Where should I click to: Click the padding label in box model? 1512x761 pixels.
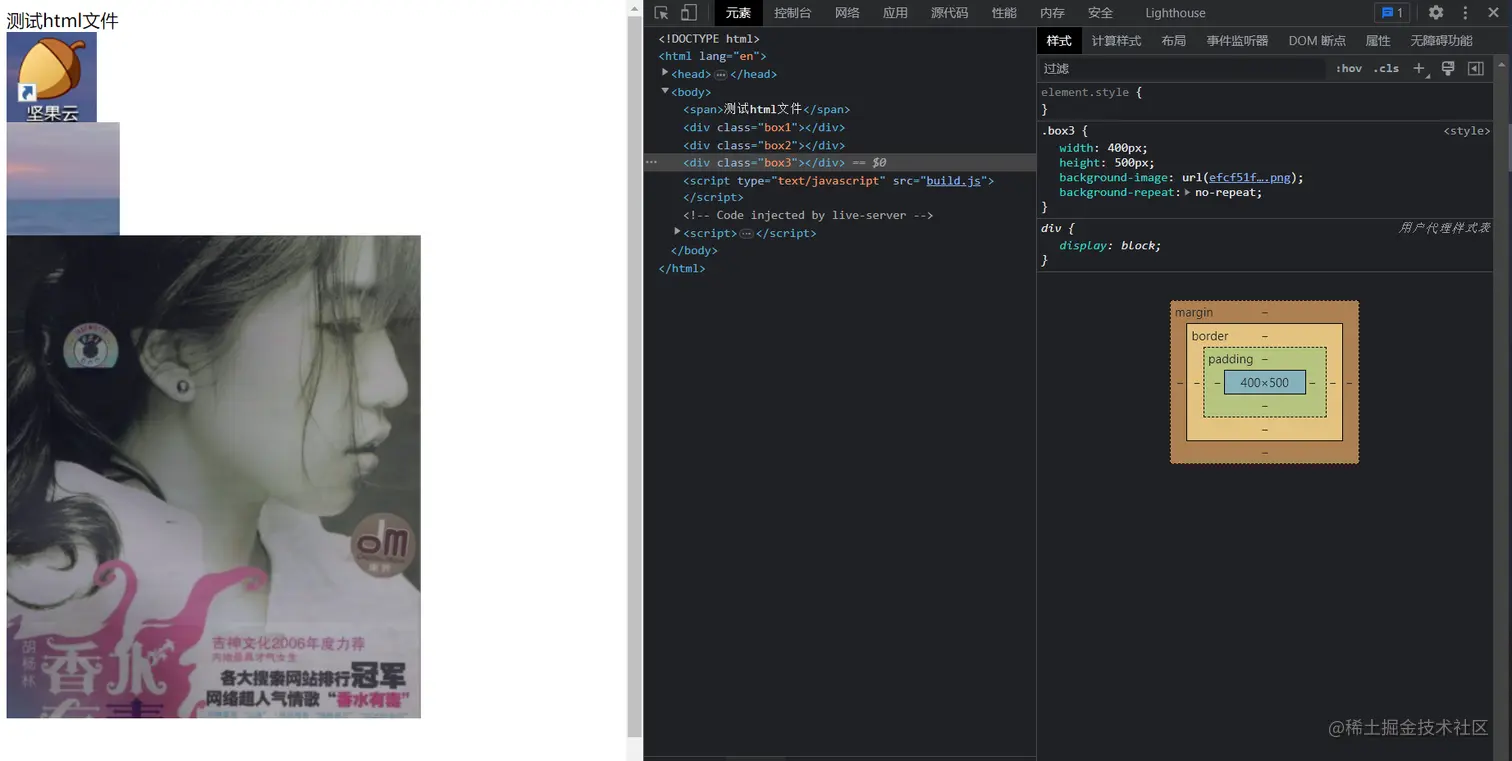pos(1230,359)
